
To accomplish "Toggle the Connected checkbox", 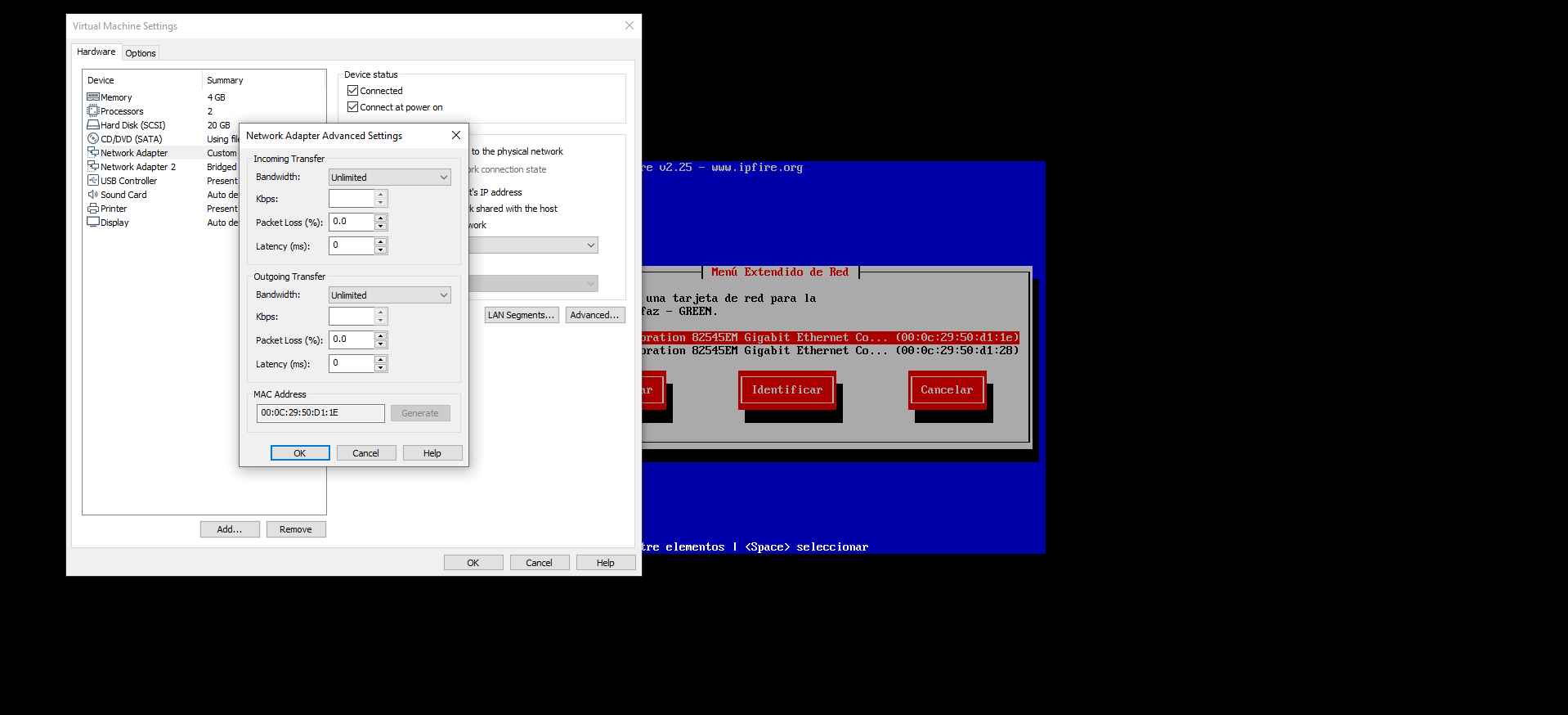I will click(353, 91).
